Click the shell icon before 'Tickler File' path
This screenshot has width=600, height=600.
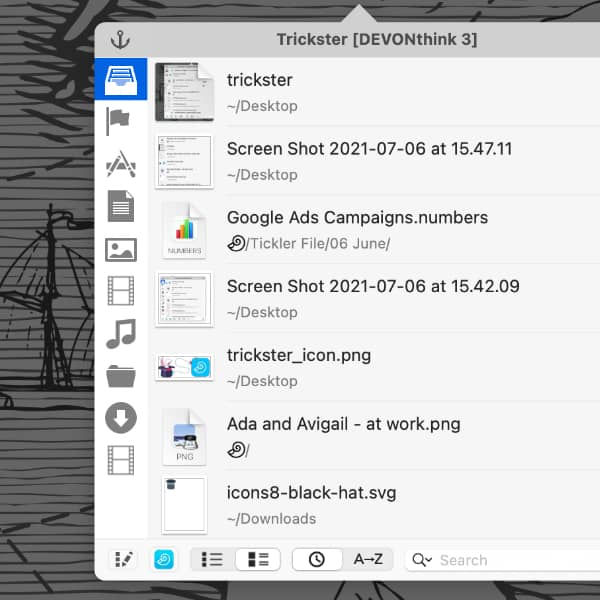click(x=236, y=243)
